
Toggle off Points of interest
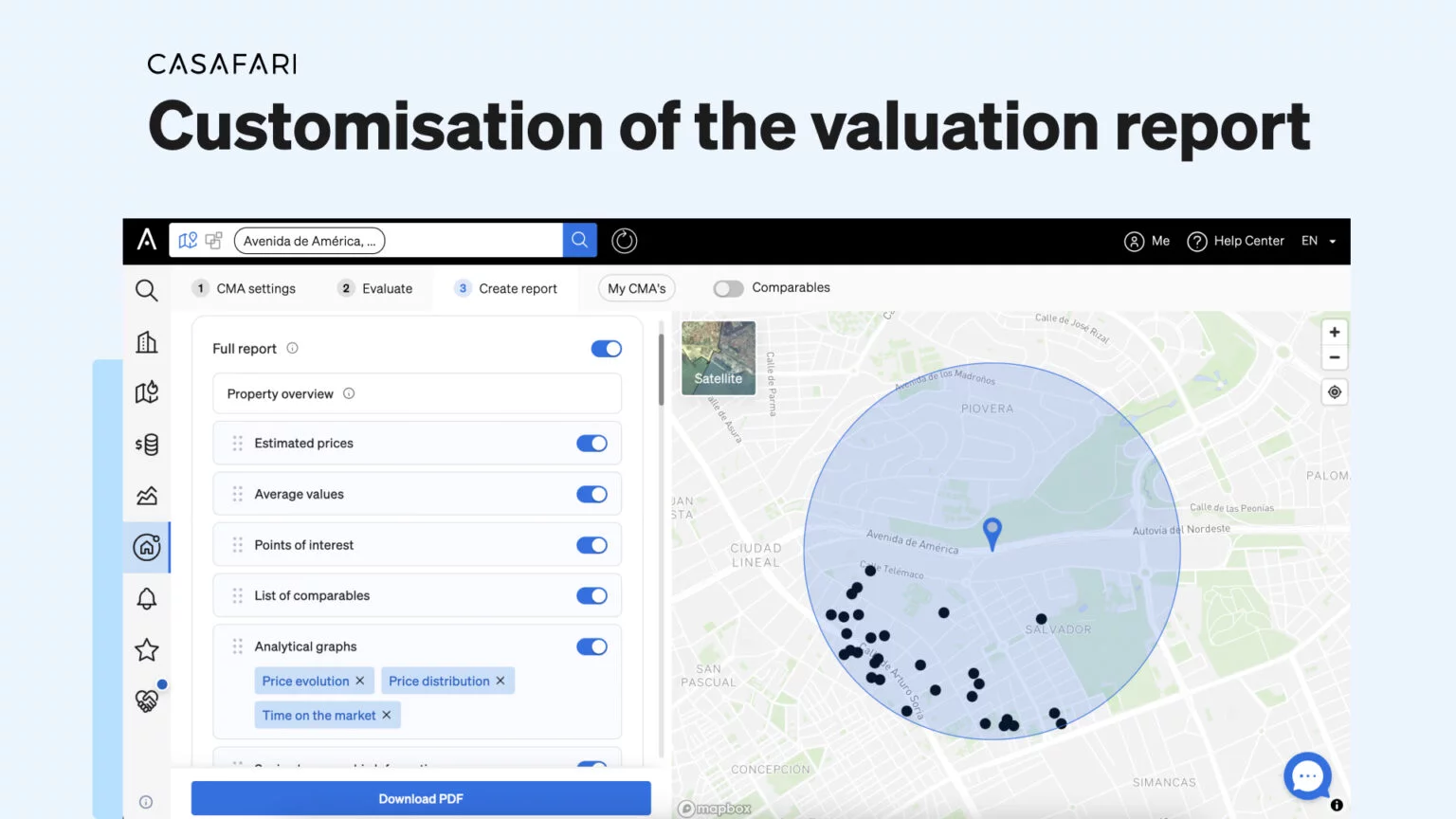(591, 545)
